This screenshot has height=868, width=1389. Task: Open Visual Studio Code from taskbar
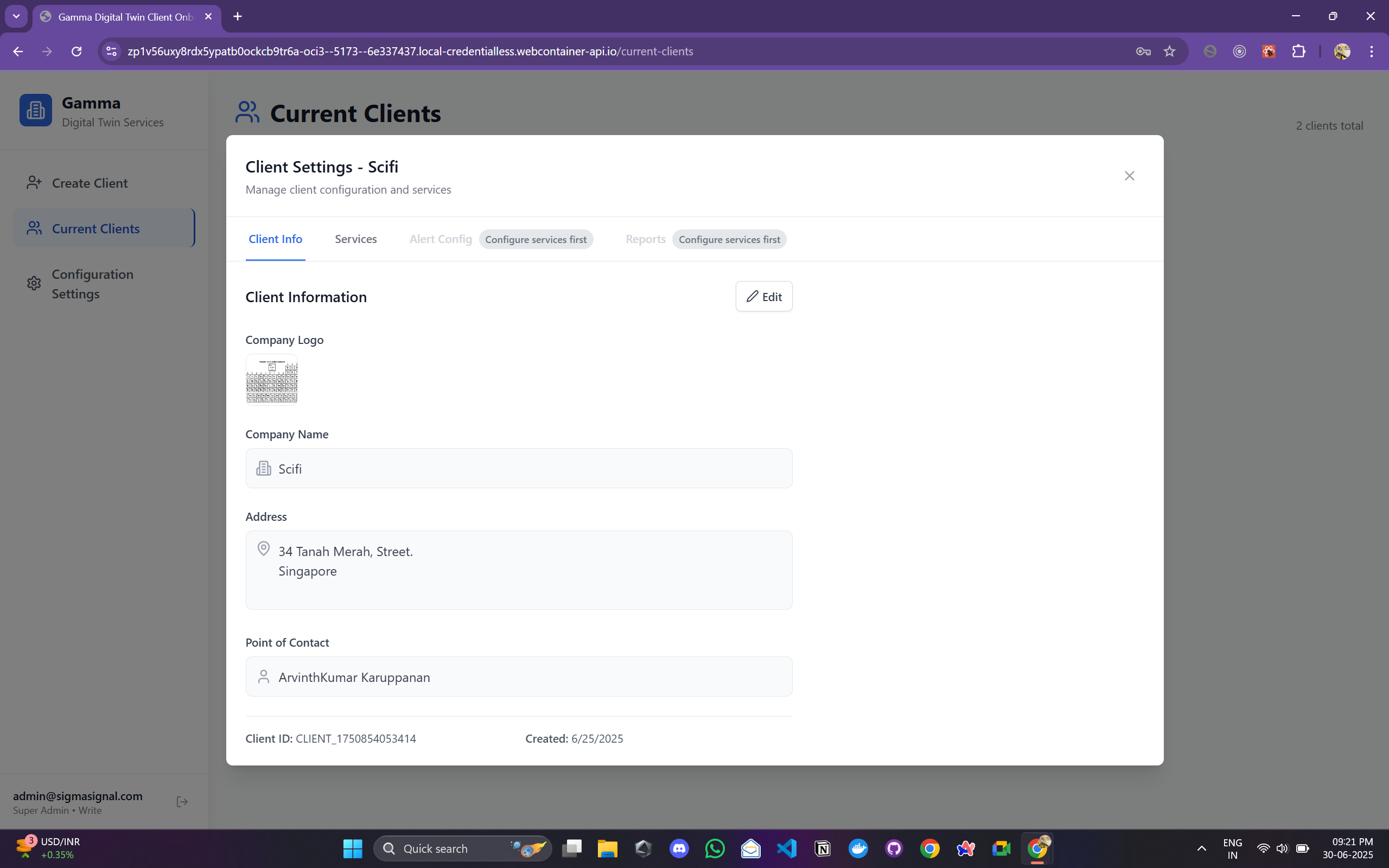point(786,848)
